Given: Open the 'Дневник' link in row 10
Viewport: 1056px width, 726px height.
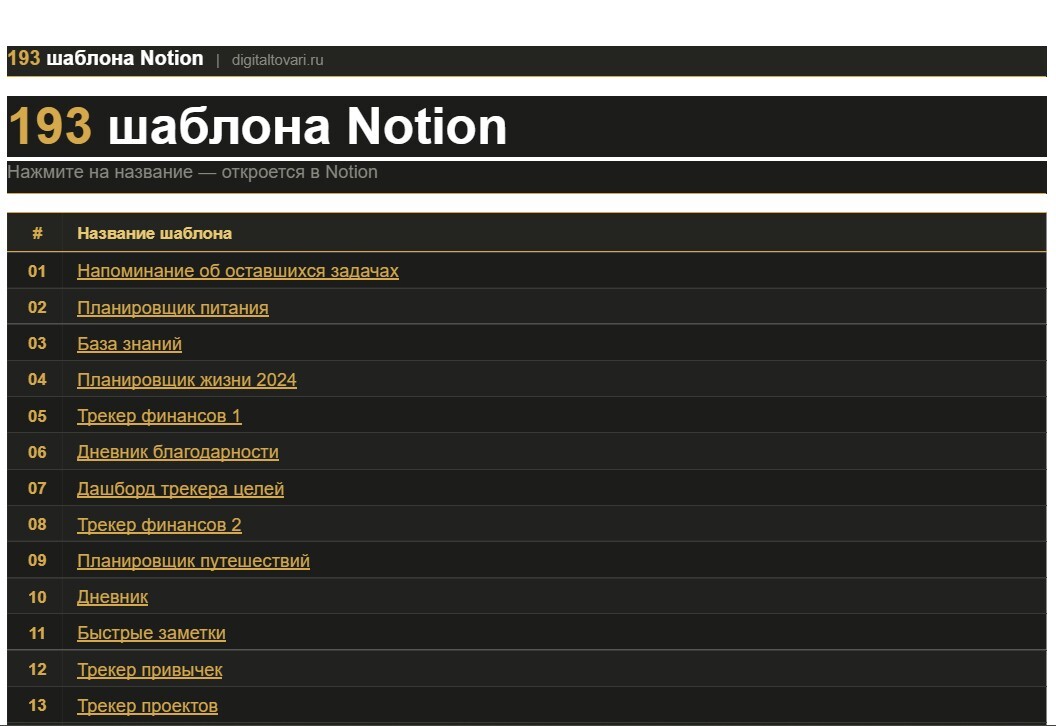Looking at the screenshot, I should pyautogui.click(x=112, y=597).
